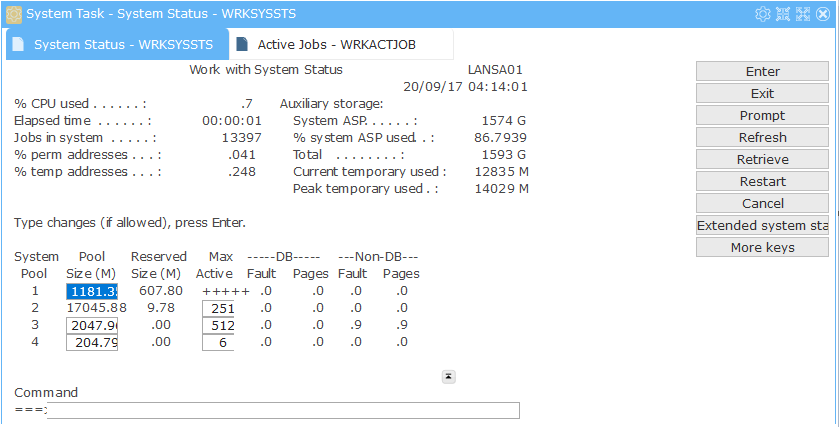Image resolution: width=839 pixels, height=427 pixels.
Task: Close the System Task panel
Action: tap(823, 14)
